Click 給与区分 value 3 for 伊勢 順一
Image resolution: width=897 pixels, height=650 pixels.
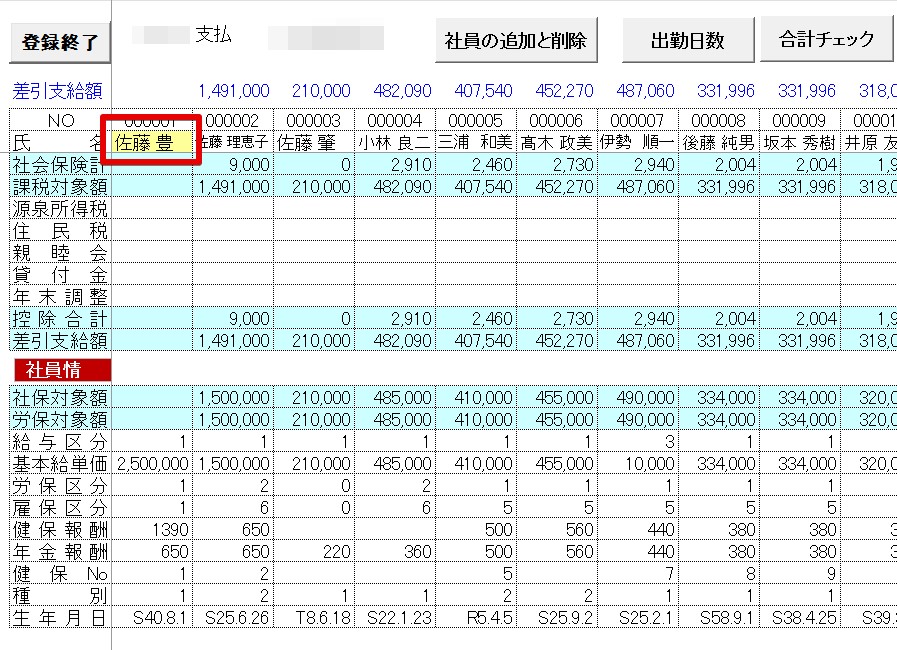click(638, 442)
